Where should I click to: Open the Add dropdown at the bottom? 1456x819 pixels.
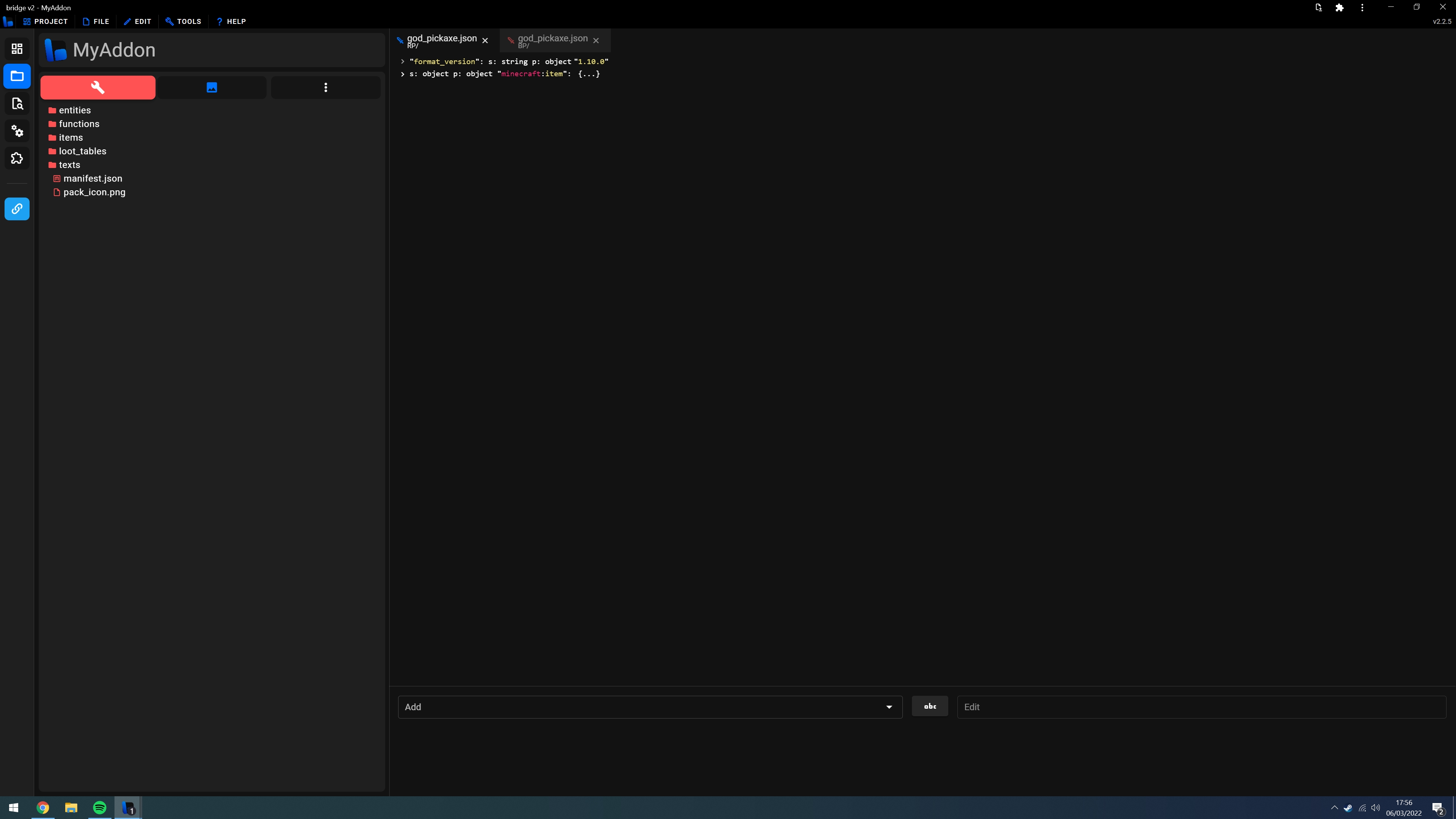click(649, 706)
